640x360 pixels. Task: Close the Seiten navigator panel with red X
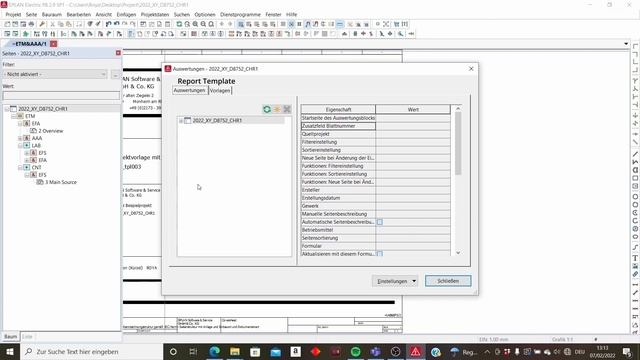point(118,53)
